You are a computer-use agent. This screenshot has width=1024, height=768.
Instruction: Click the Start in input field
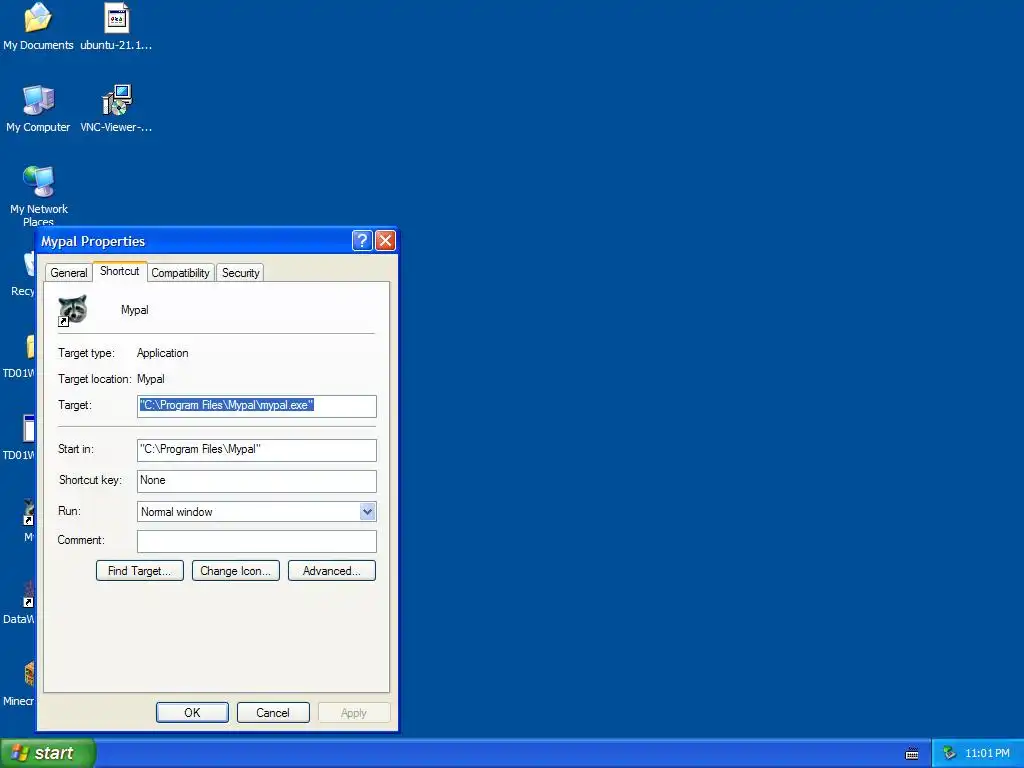(x=257, y=450)
